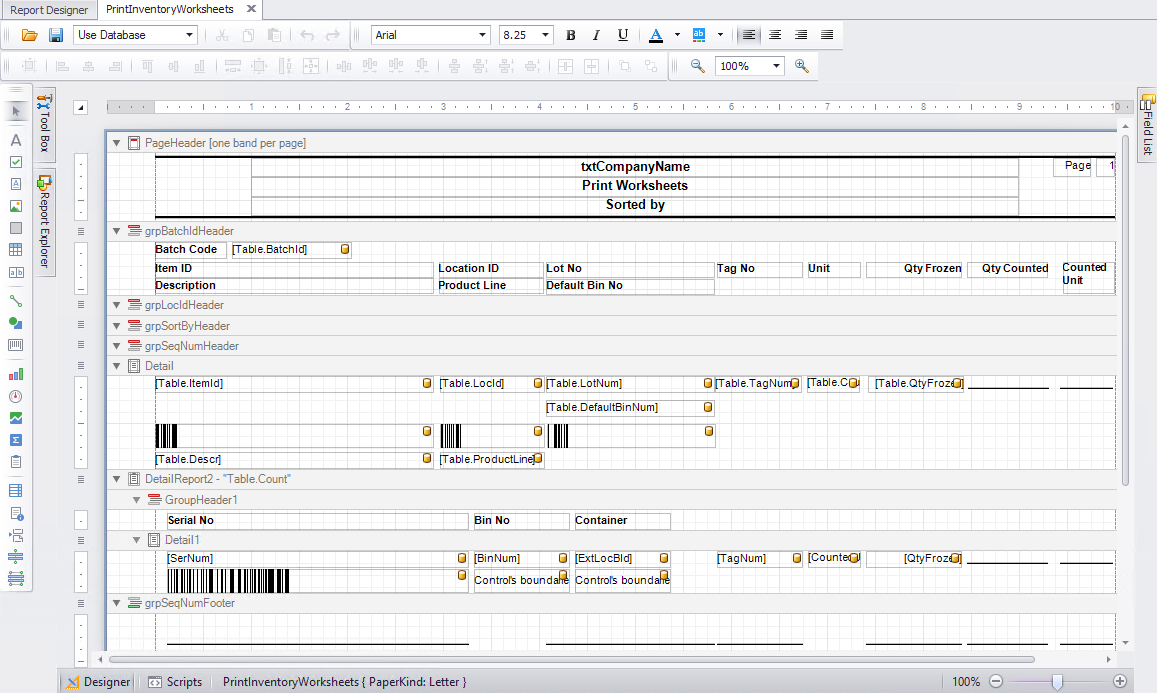Viewport: 1157px width, 693px height.
Task: Open the Use Database dropdown
Action: coord(189,35)
